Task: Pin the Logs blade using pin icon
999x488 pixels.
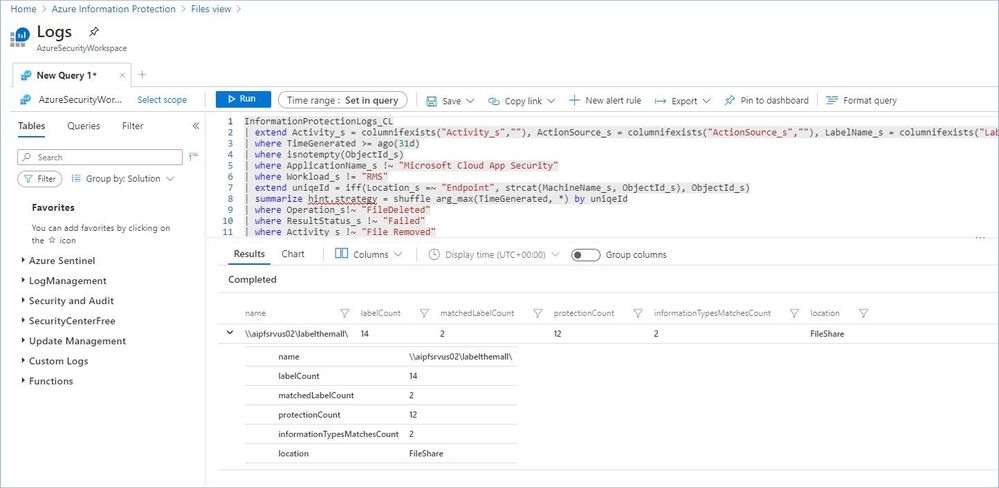Action: (x=94, y=32)
